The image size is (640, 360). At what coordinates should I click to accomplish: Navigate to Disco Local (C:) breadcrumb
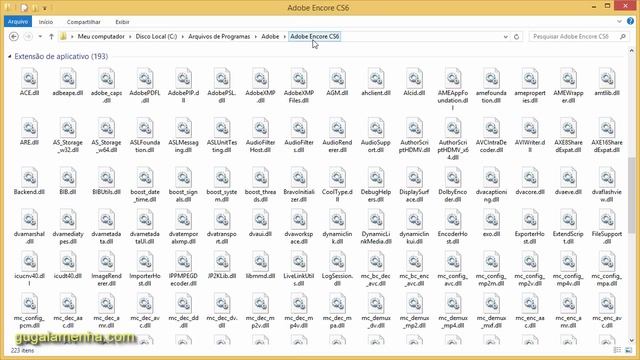(156, 37)
